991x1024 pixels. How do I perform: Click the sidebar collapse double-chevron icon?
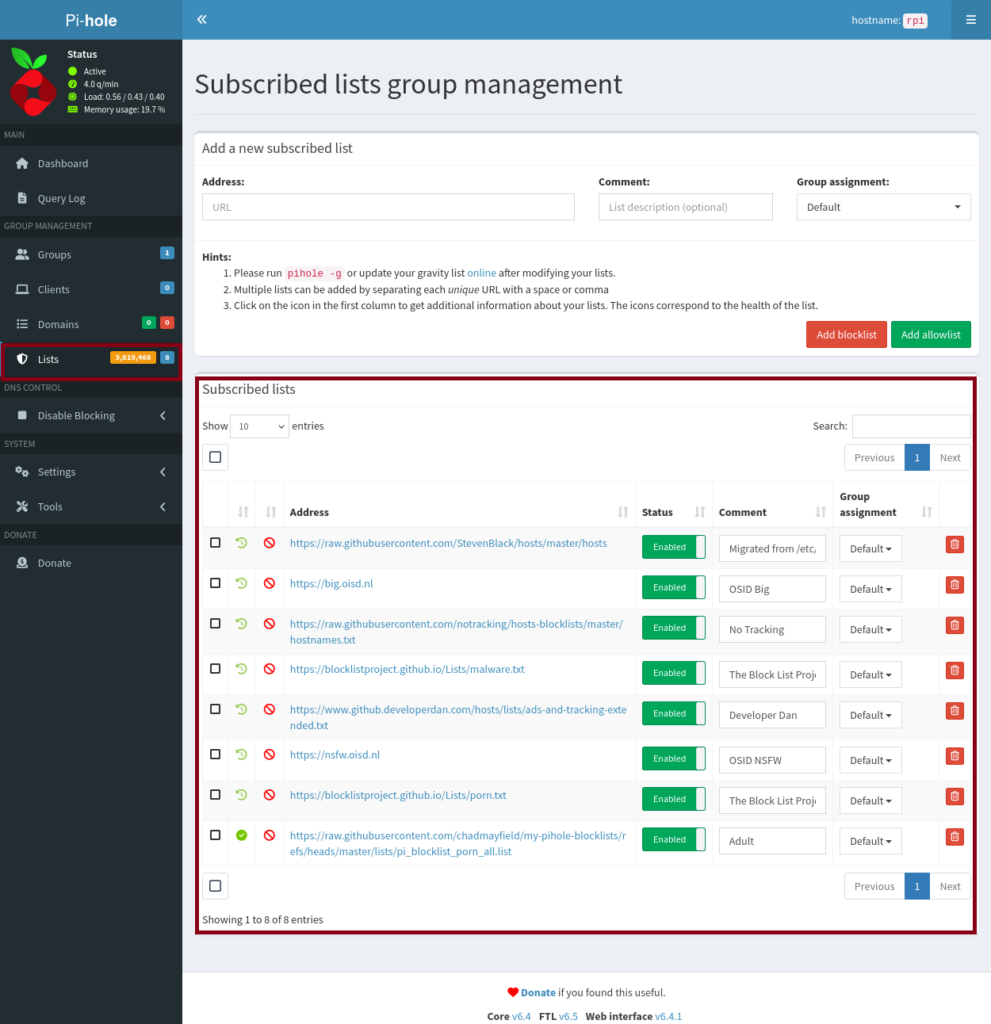(x=202, y=19)
